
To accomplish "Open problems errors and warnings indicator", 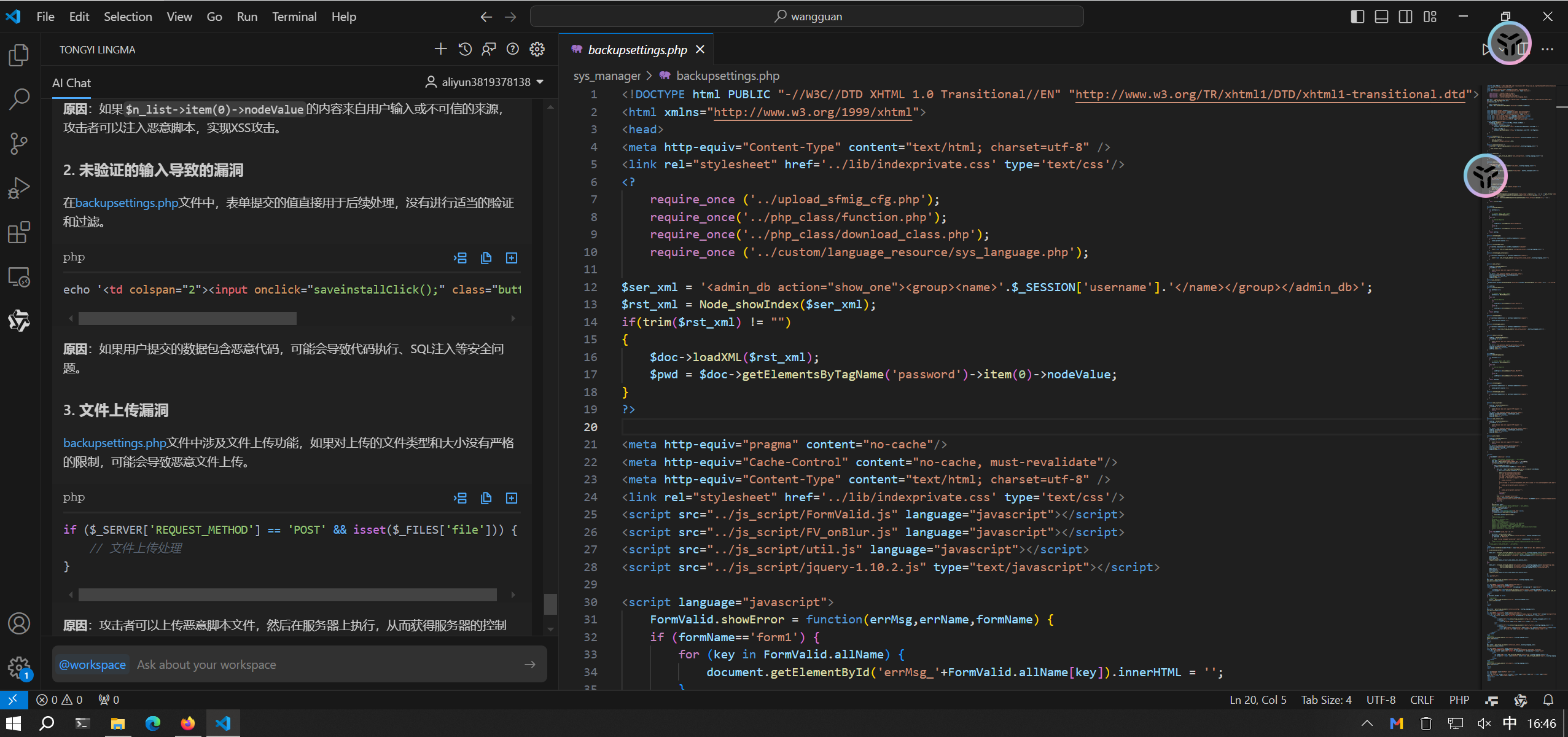I will (x=59, y=700).
